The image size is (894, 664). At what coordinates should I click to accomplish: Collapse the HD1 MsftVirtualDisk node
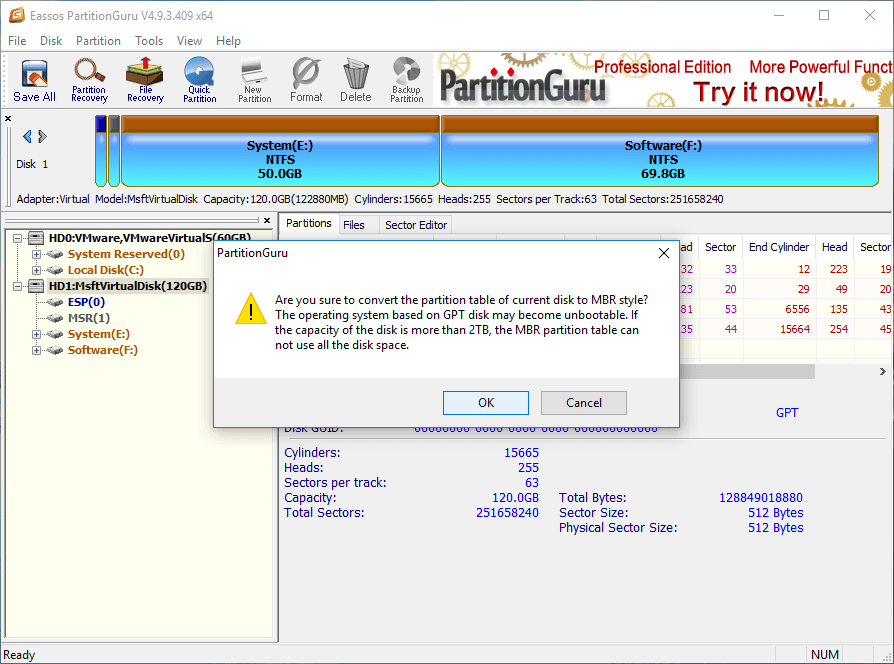click(18, 286)
